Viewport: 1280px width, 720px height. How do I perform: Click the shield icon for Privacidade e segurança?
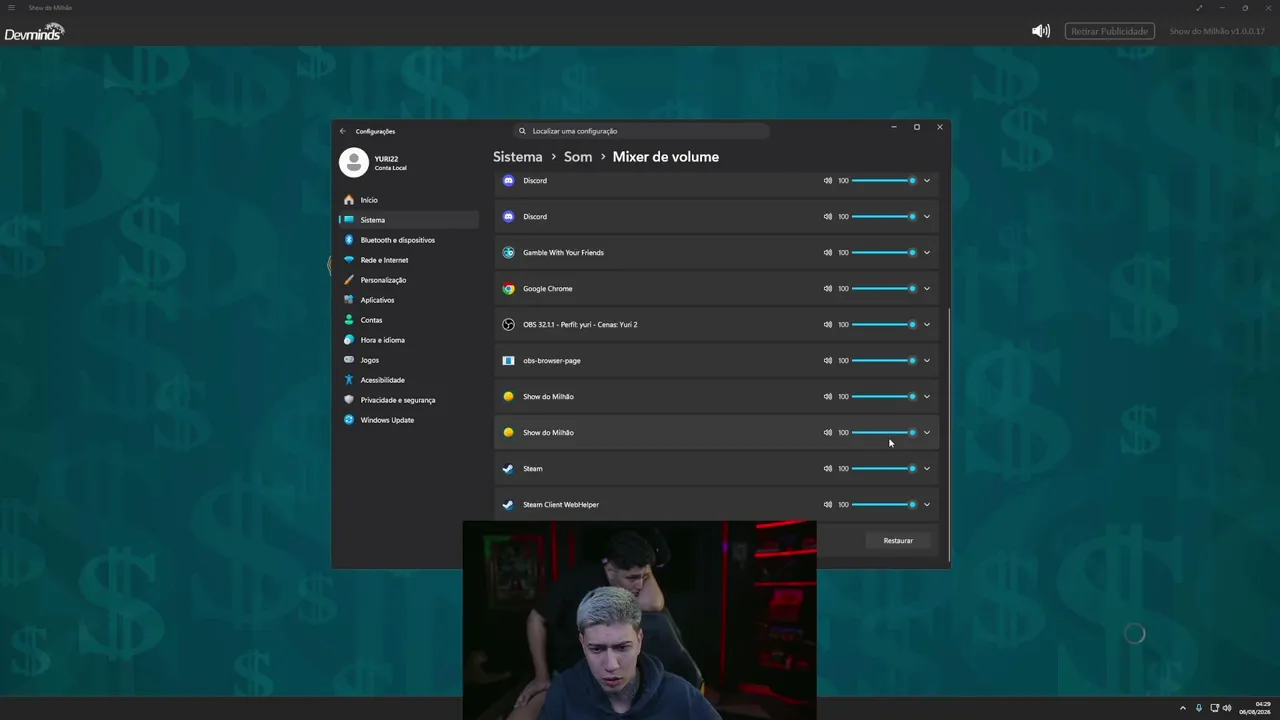click(x=349, y=400)
